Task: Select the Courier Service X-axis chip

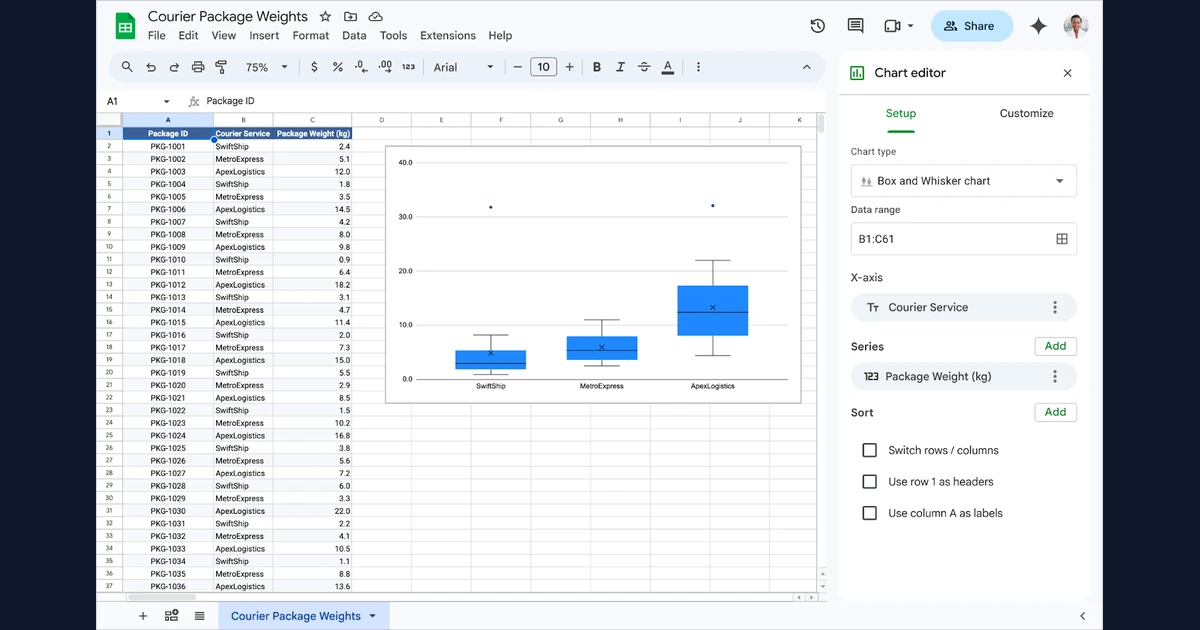Action: (x=963, y=307)
